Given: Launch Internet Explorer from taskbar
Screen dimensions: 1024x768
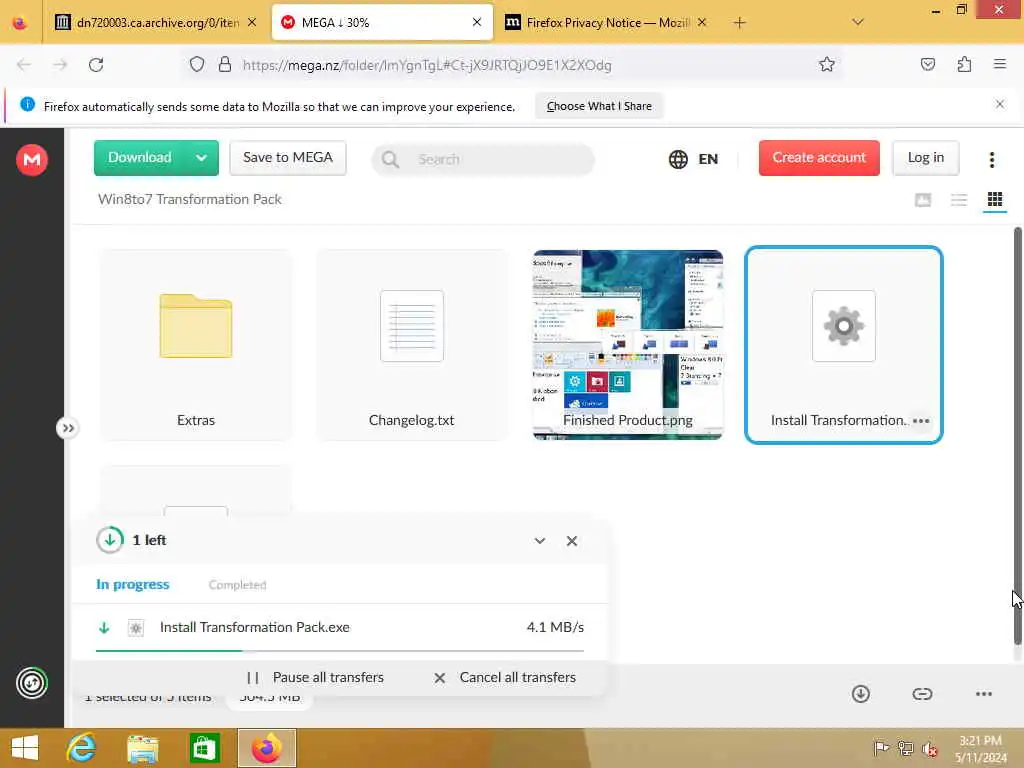Looking at the screenshot, I should tap(81, 748).
